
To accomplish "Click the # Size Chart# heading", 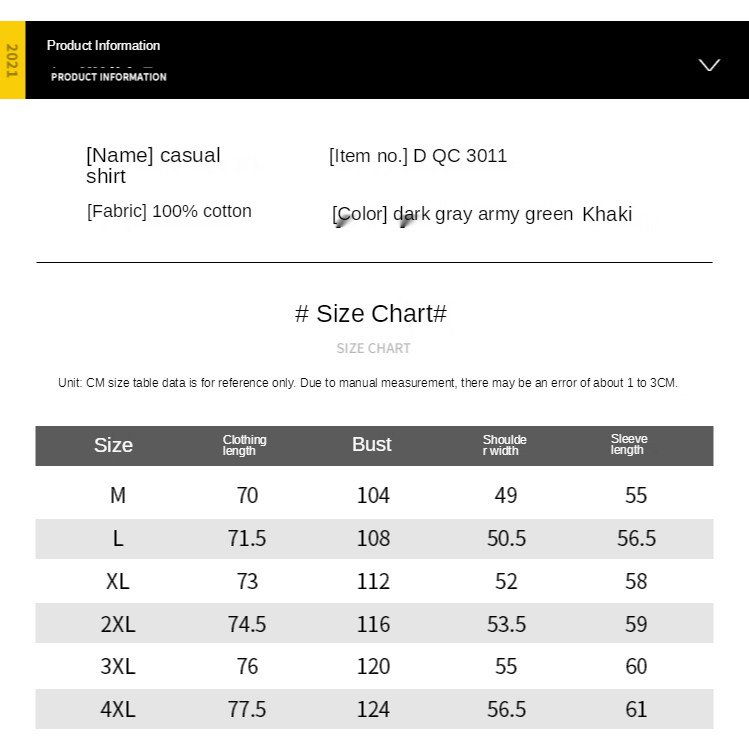I will pos(371,314).
